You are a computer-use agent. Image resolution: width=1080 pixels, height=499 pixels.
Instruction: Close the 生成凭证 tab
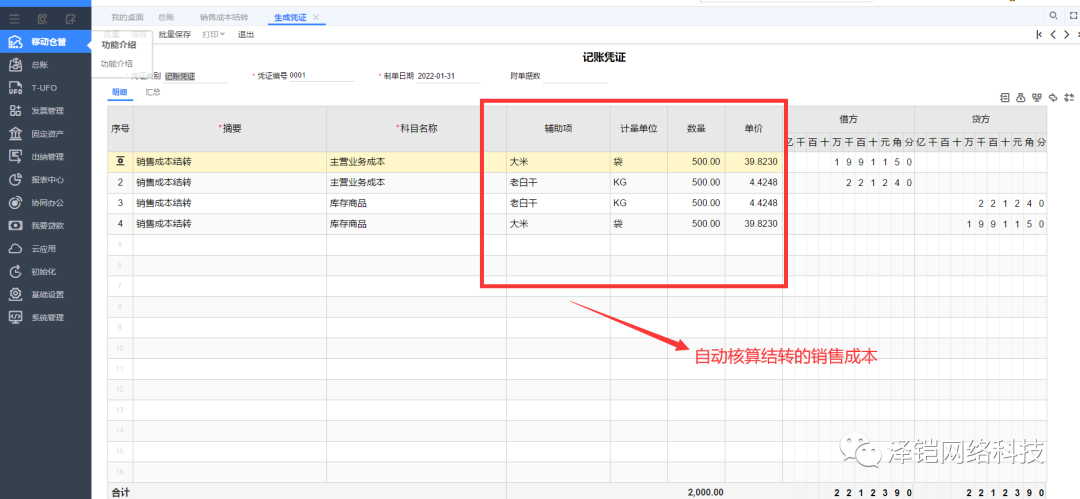(x=316, y=18)
